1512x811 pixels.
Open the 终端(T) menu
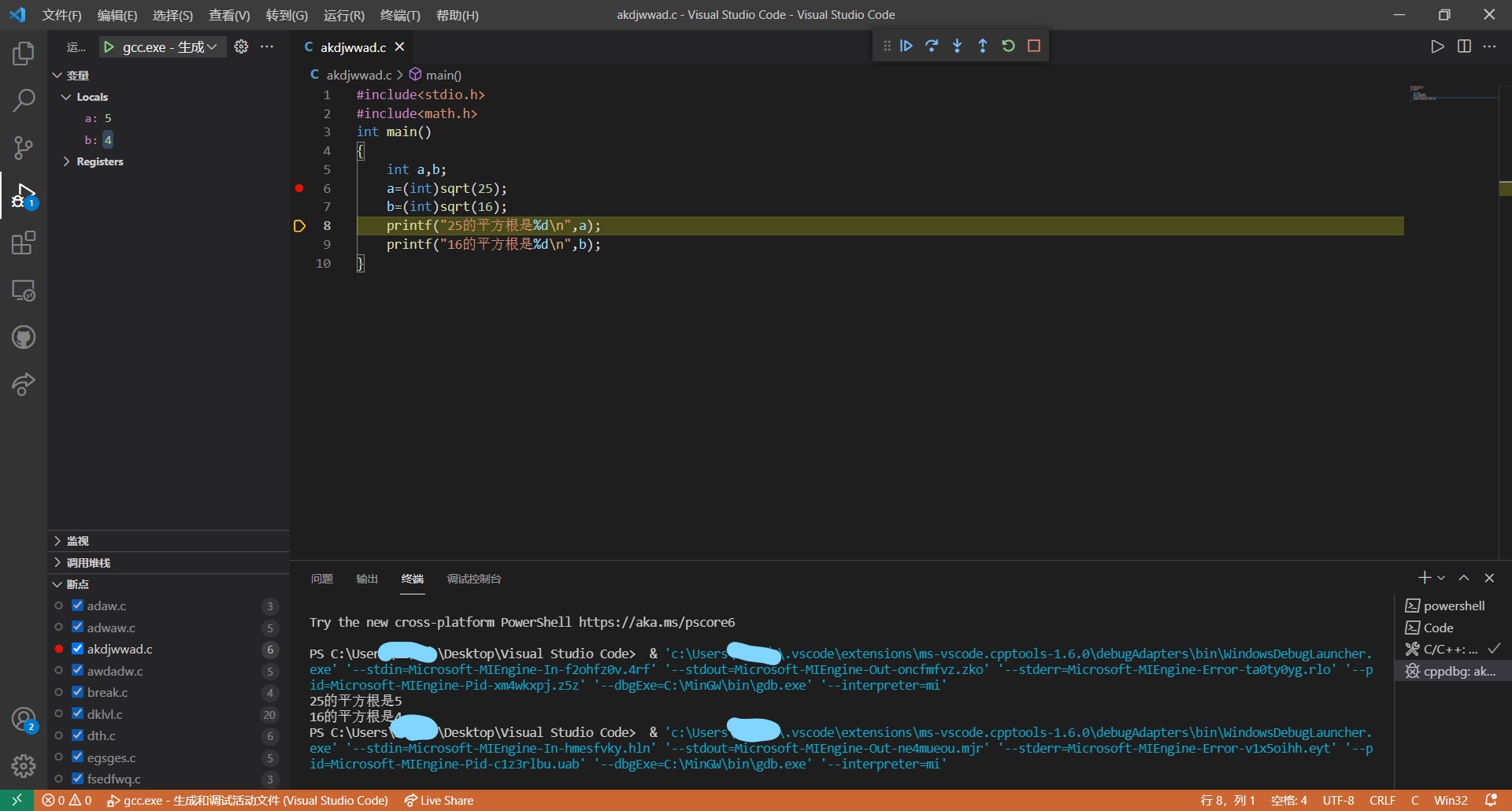[400, 15]
